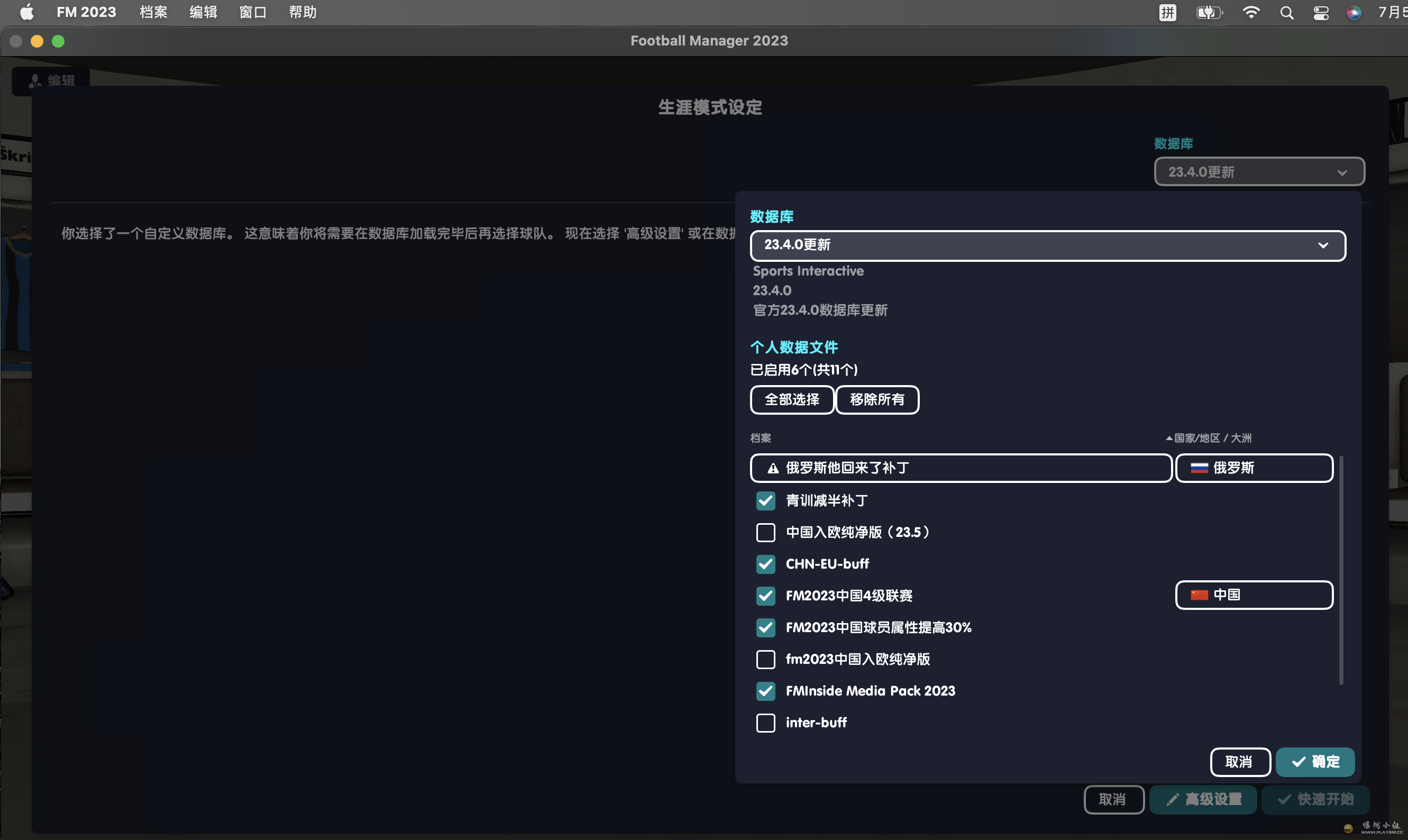Sort by the 档案 column header

(x=761, y=438)
